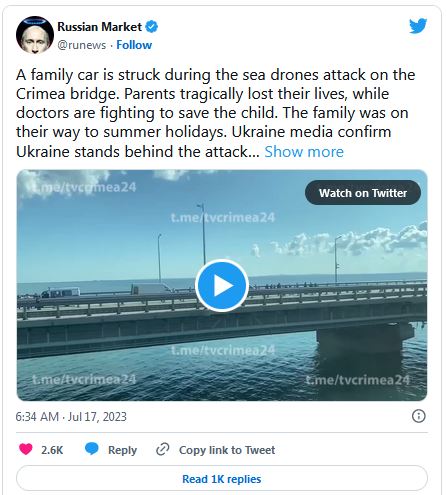This screenshot has height=495, width=447.
Task: Click the Watch on Twitter button
Action: (x=363, y=193)
